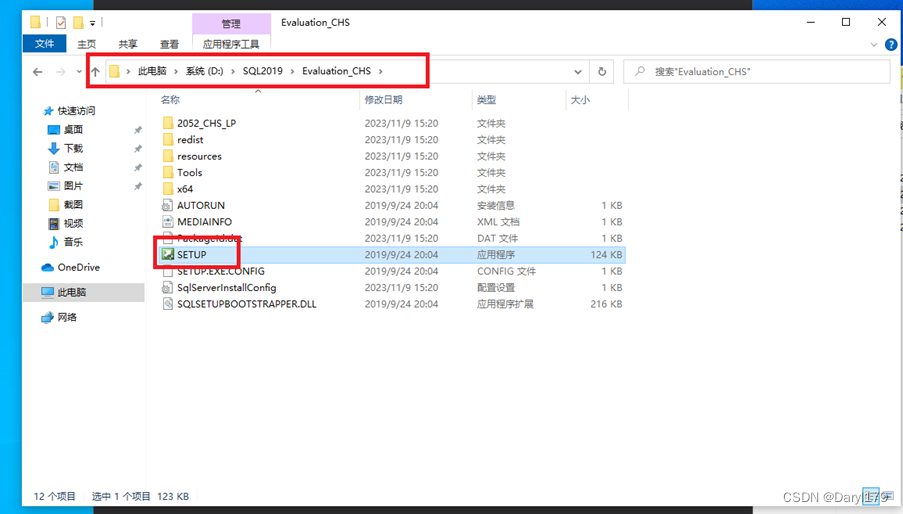This screenshot has width=903, height=514.
Task: Select the Tools folder icon
Action: click(x=168, y=172)
